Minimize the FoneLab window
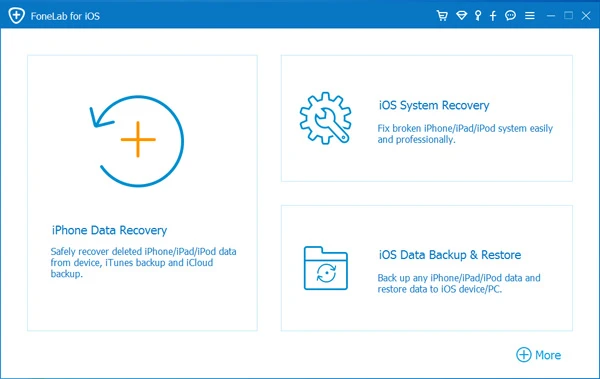The image size is (600, 379). (x=551, y=16)
